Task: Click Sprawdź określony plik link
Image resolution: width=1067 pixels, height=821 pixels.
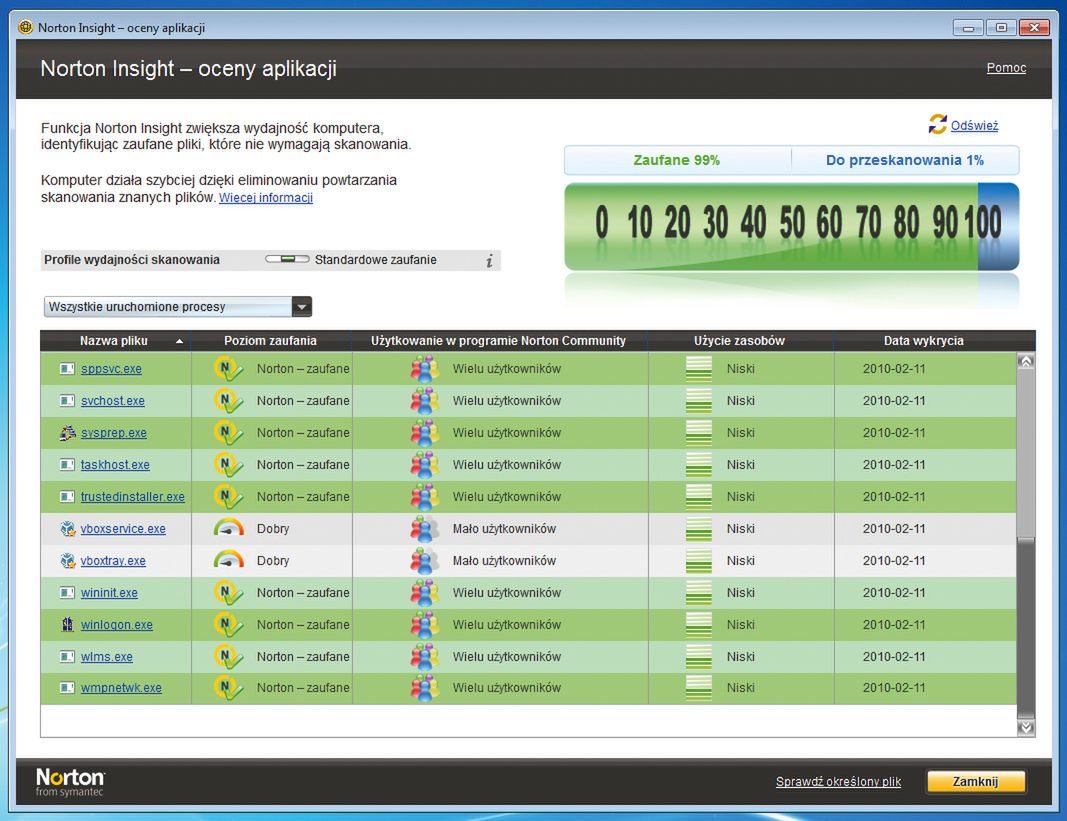Action: (x=838, y=782)
